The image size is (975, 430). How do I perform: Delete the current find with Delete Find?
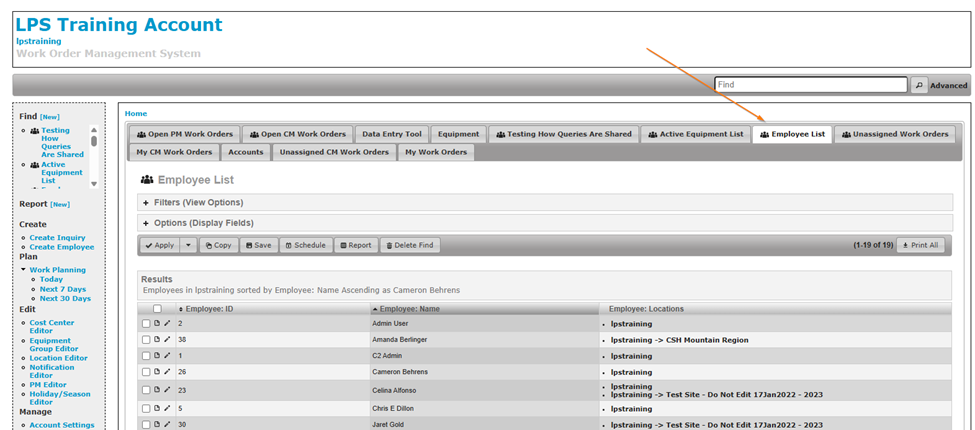click(408, 245)
